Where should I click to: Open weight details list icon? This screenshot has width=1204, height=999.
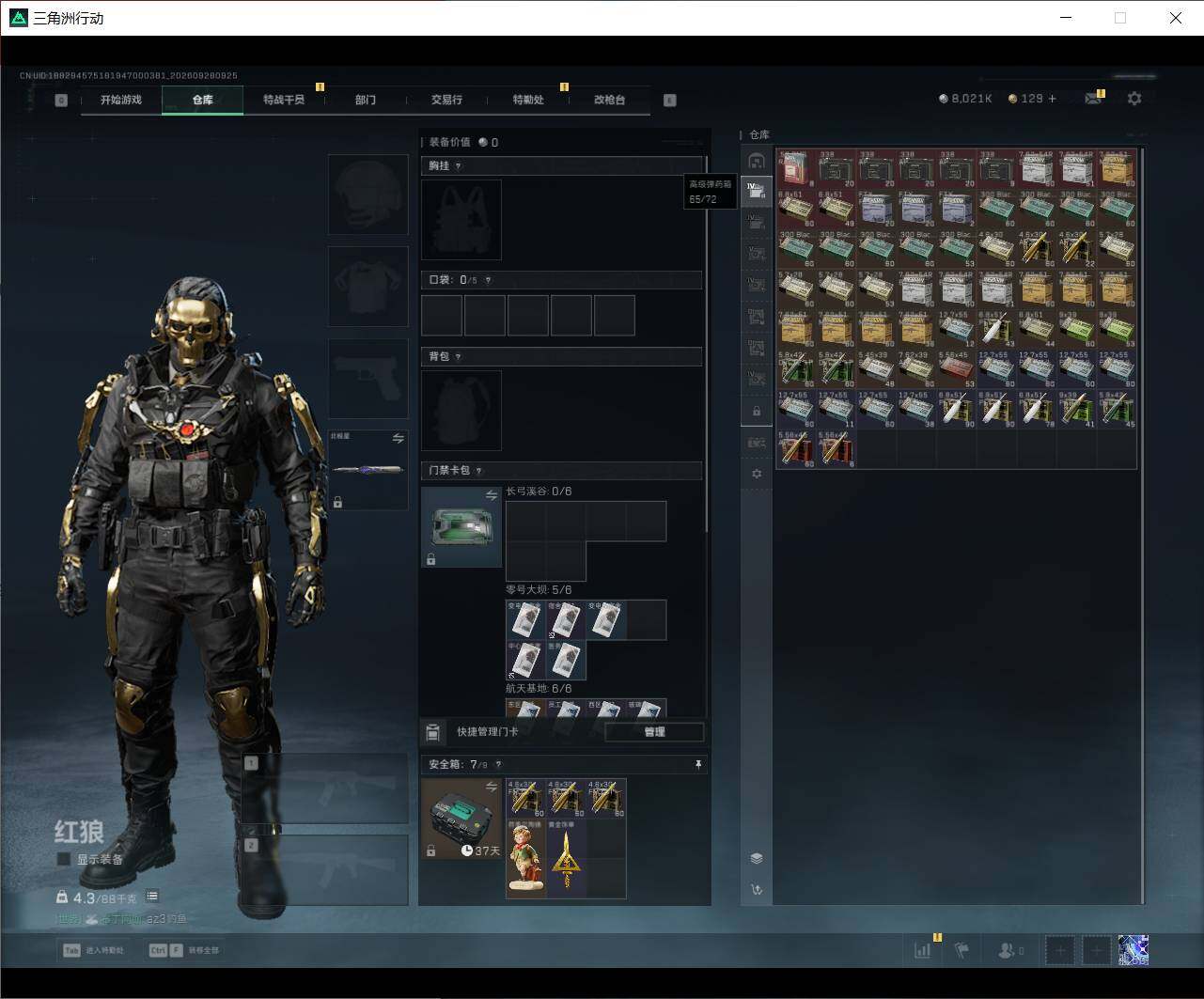[x=152, y=897]
